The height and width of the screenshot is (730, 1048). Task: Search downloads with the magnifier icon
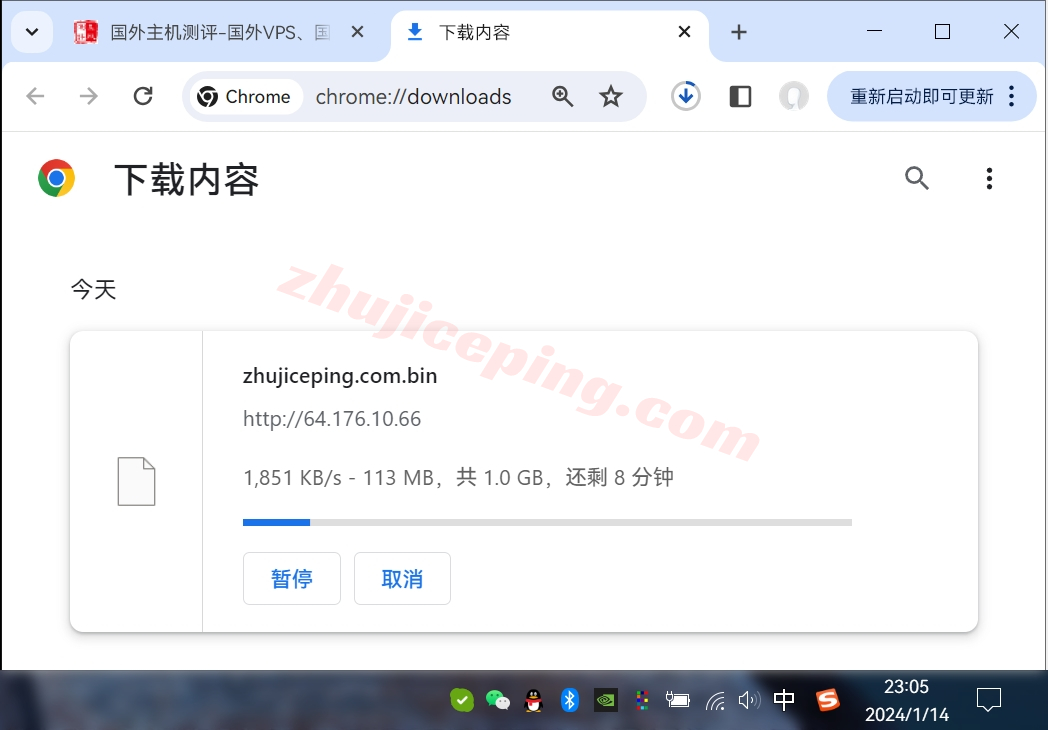tap(916, 178)
